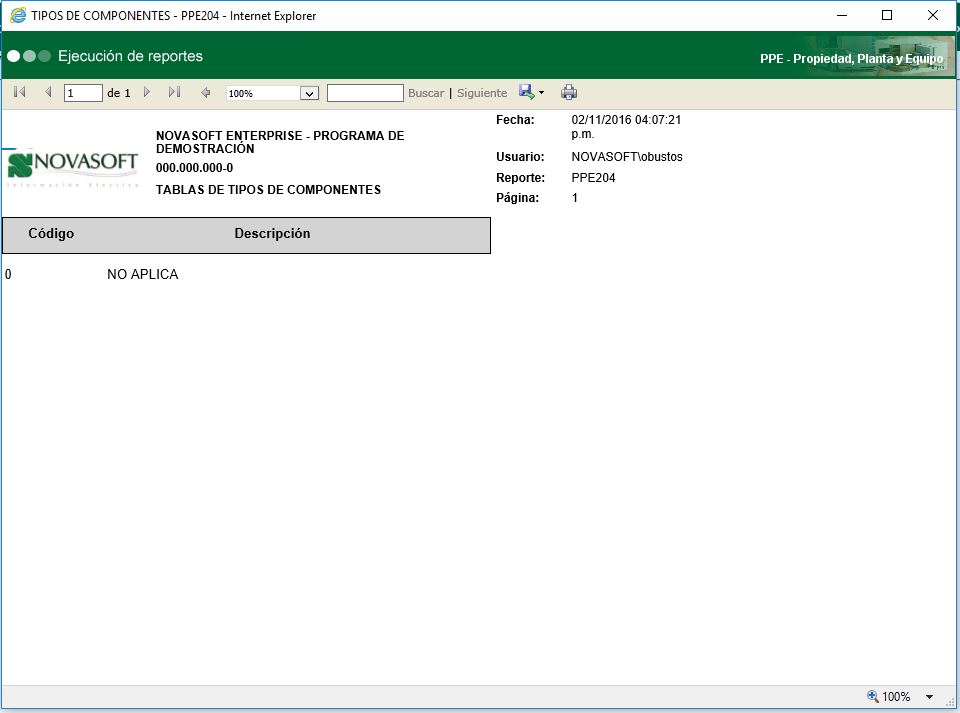Viewport: 960px width, 713px height.
Task: Go to the first report page
Action: pos(20,92)
